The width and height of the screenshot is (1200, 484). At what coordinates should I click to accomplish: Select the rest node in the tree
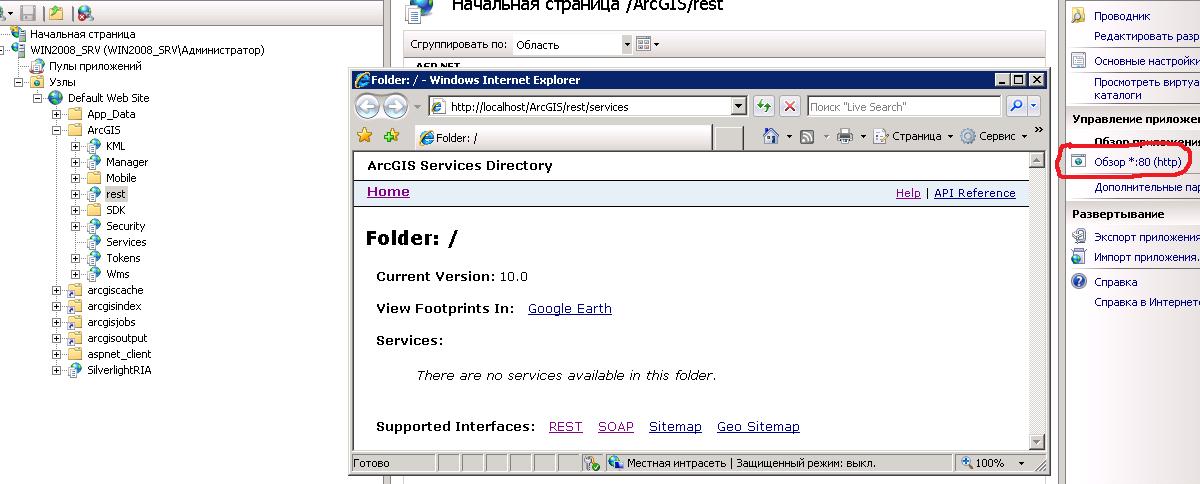click(115, 194)
